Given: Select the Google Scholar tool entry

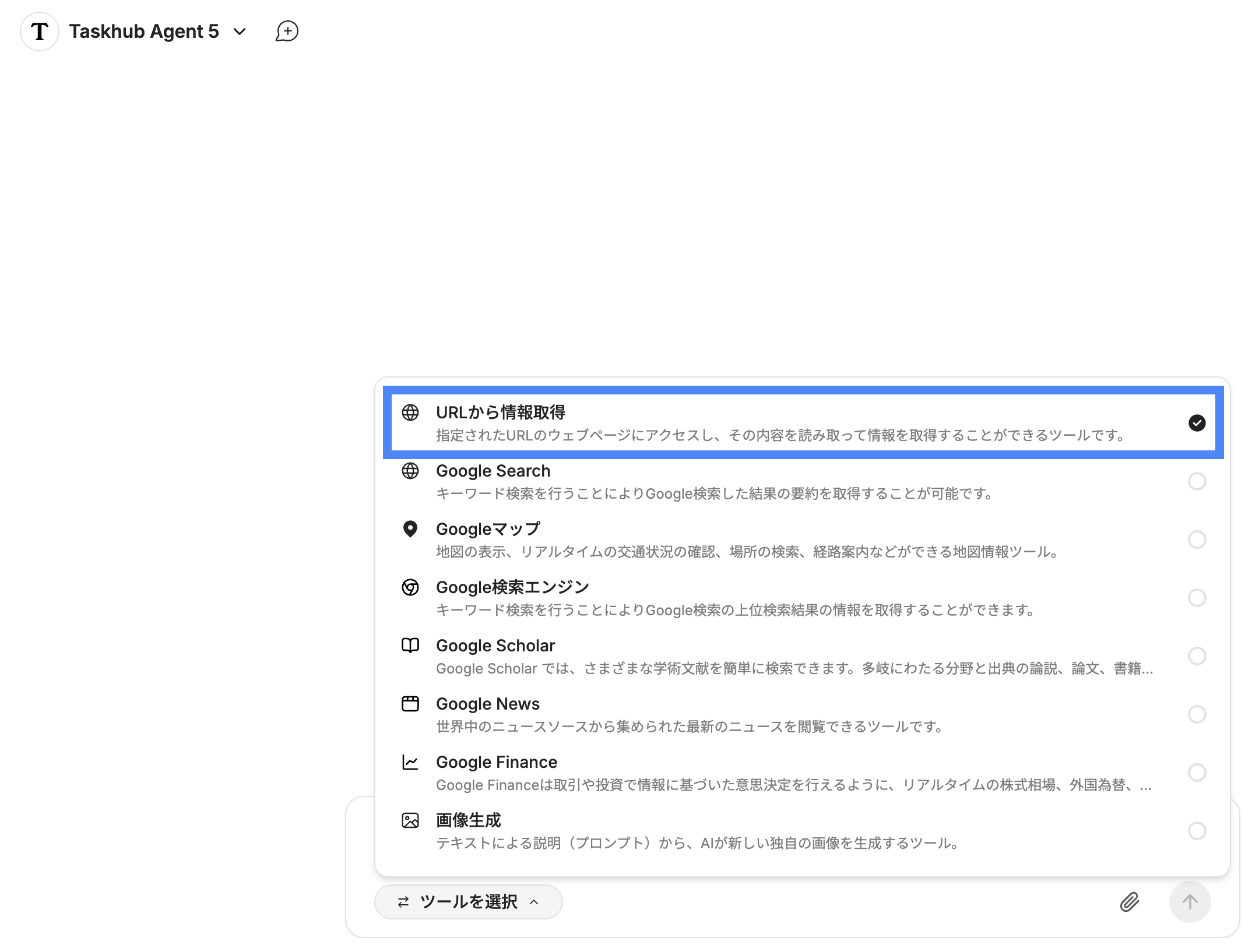Looking at the screenshot, I should [x=495, y=646].
